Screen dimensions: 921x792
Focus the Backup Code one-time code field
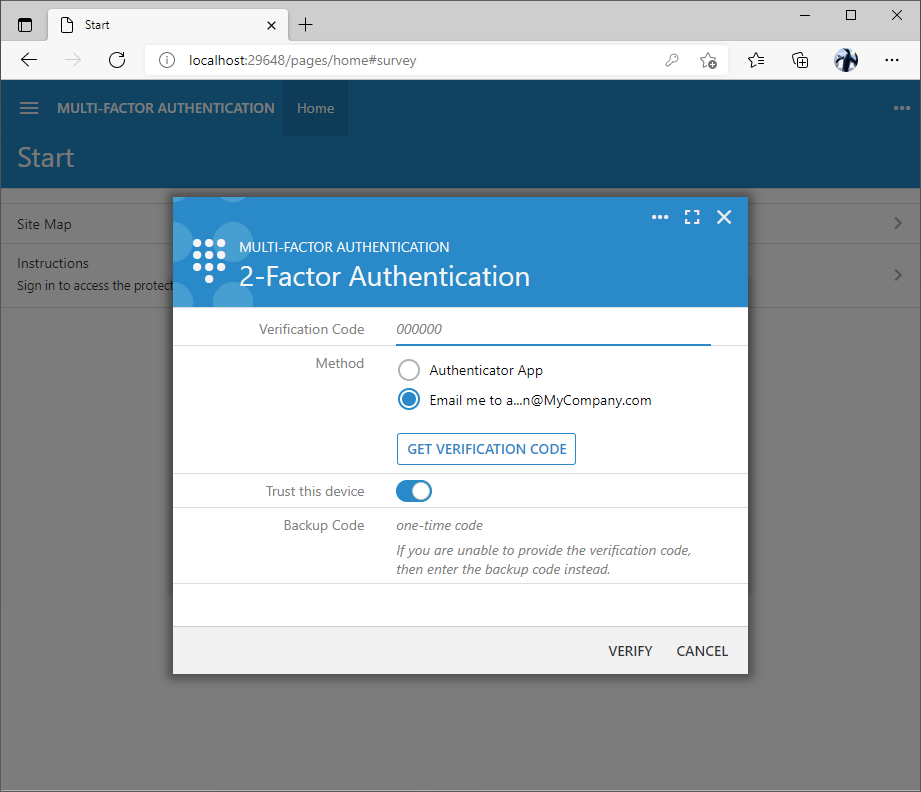(x=553, y=525)
